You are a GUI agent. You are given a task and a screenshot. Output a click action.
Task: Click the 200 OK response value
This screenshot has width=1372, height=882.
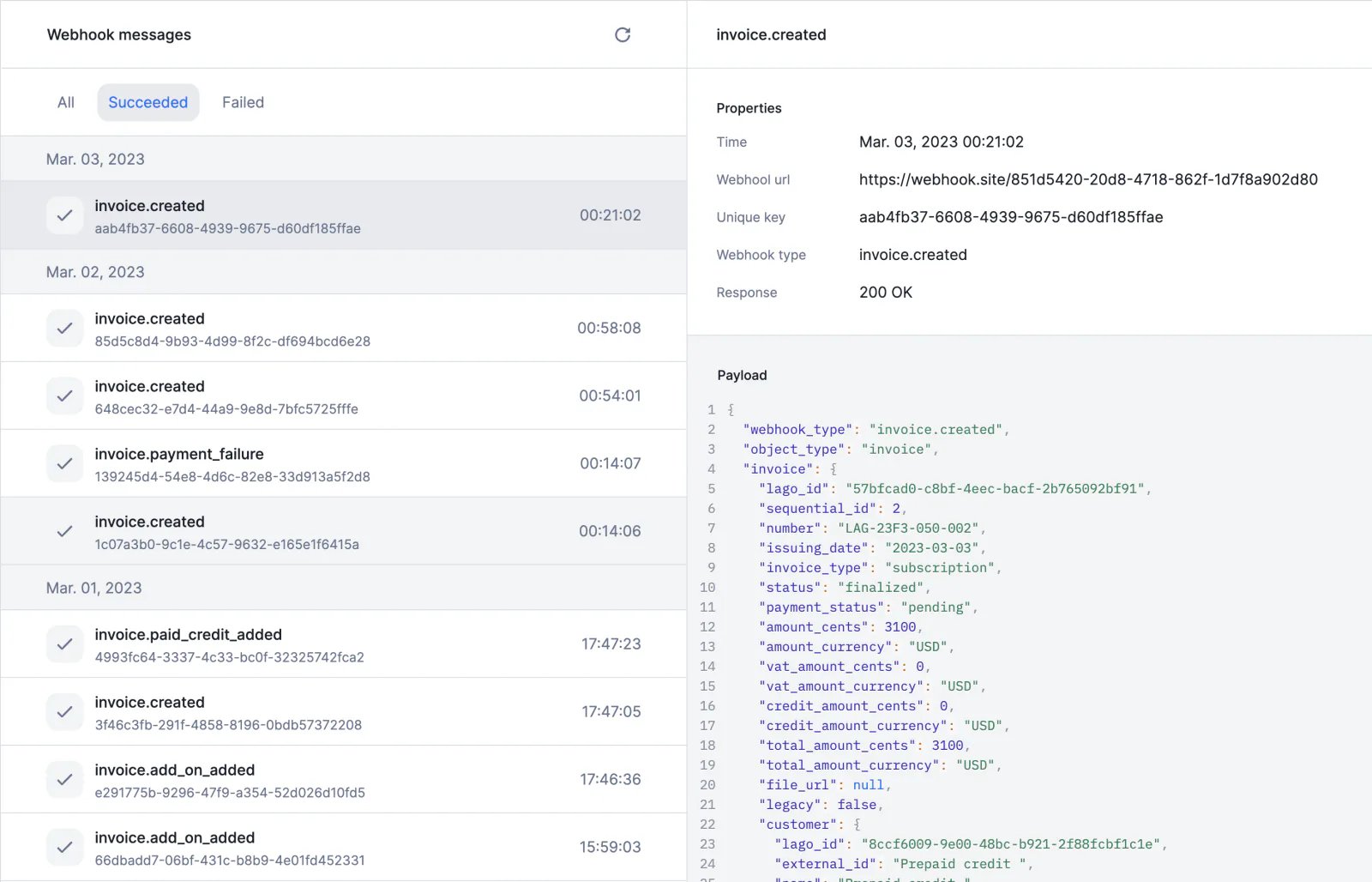(x=886, y=293)
